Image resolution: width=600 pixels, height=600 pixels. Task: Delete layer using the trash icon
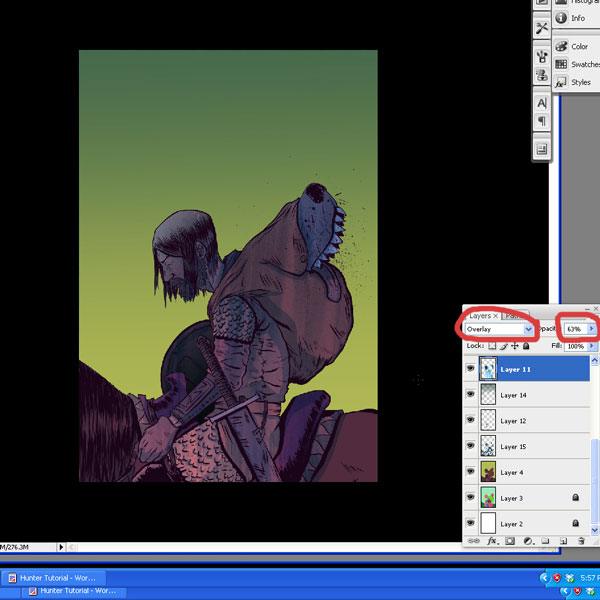point(580,541)
